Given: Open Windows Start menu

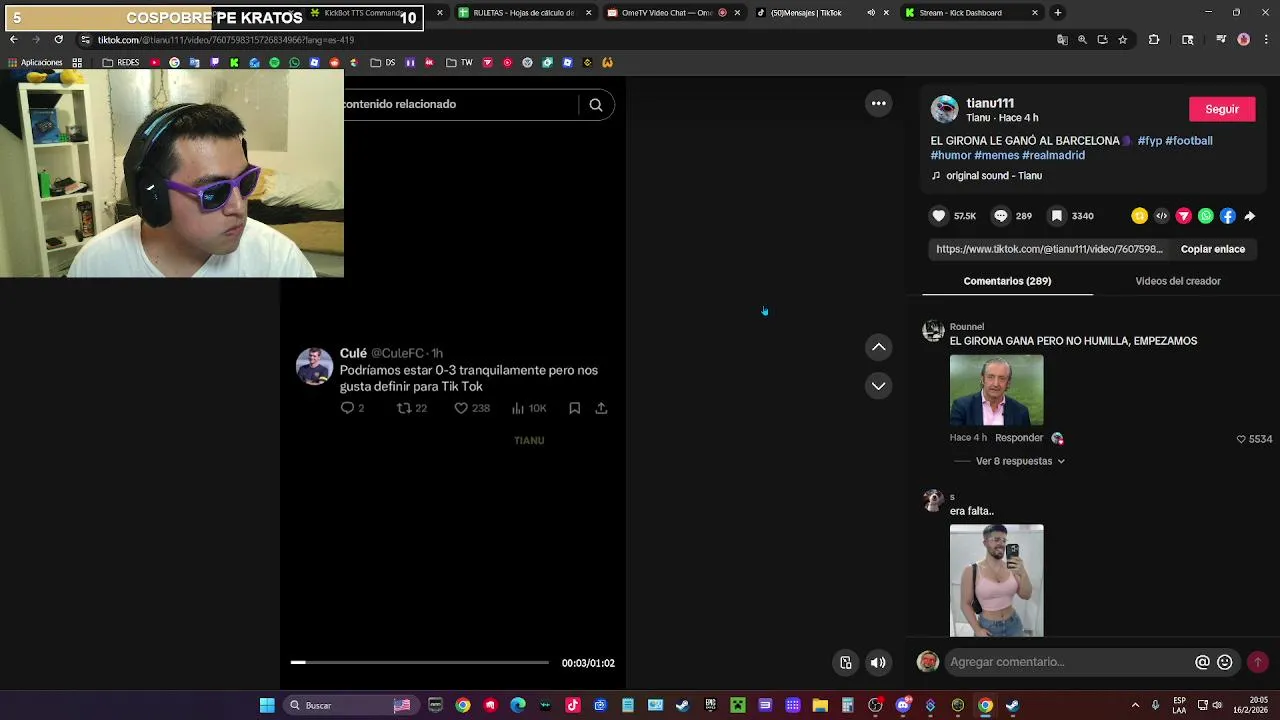Looking at the screenshot, I should click(267, 706).
